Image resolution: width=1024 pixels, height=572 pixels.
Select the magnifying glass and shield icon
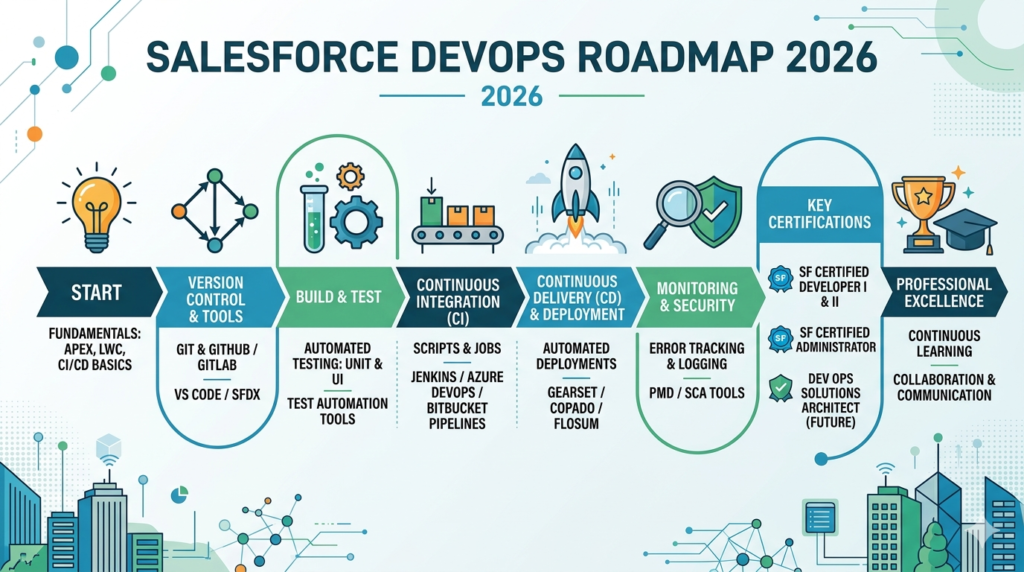click(x=692, y=212)
